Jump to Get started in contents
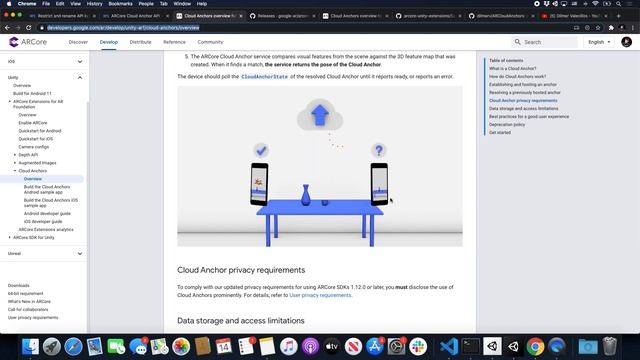This screenshot has height=360, width=640. click(500, 133)
